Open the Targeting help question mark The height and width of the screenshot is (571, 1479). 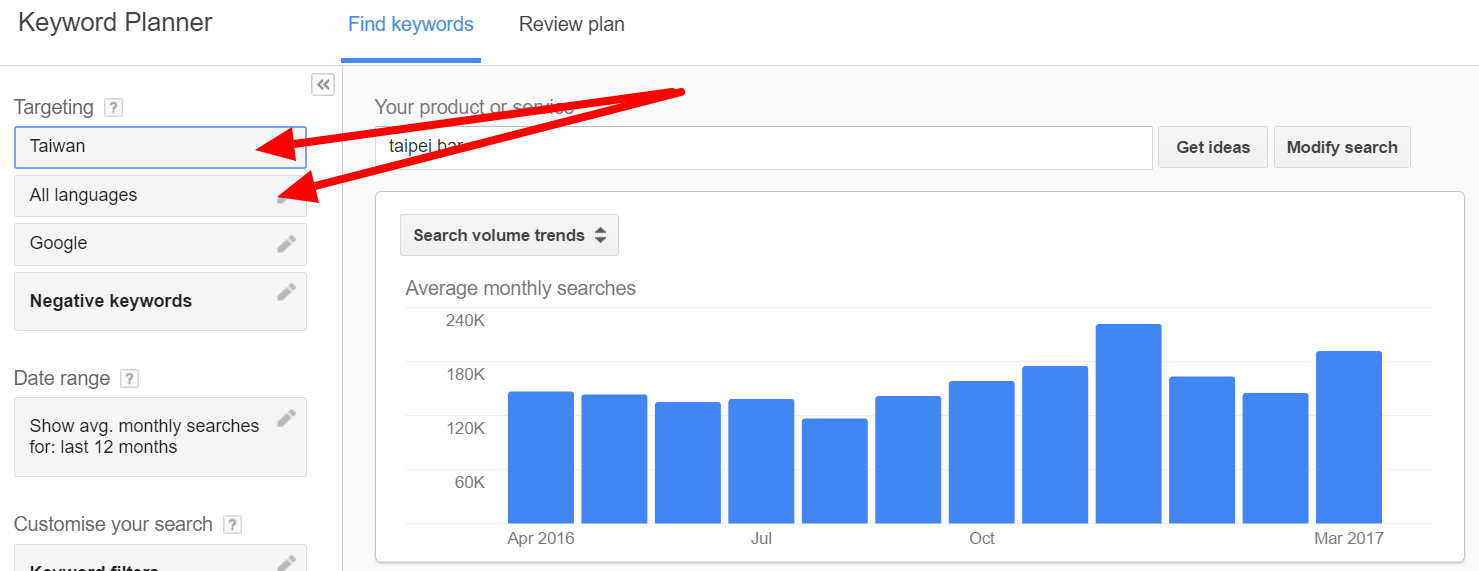coord(114,108)
